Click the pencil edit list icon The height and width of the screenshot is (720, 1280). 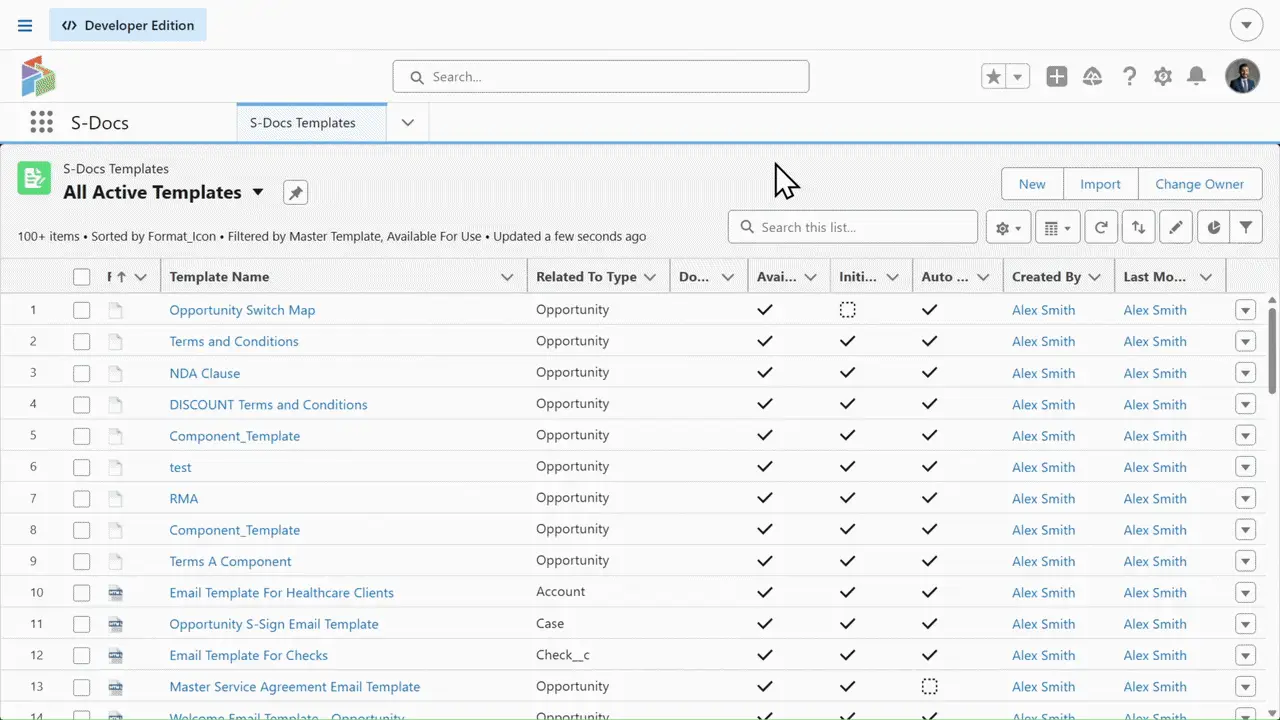pyautogui.click(x=1176, y=228)
